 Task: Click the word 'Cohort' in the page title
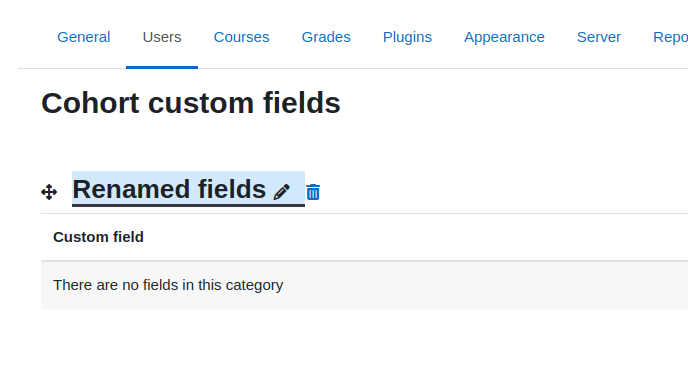coord(90,103)
